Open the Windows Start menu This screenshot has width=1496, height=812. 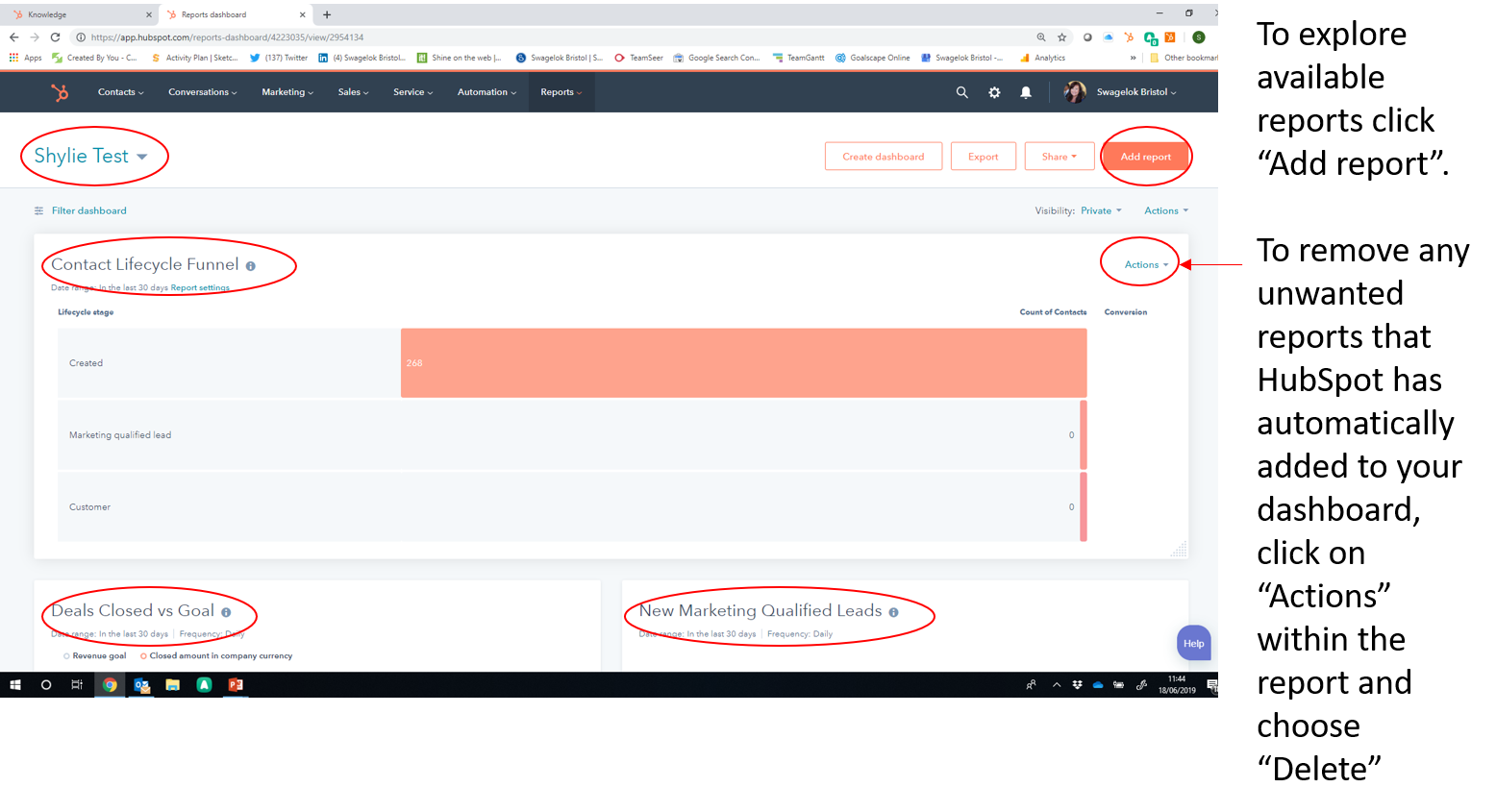15,685
